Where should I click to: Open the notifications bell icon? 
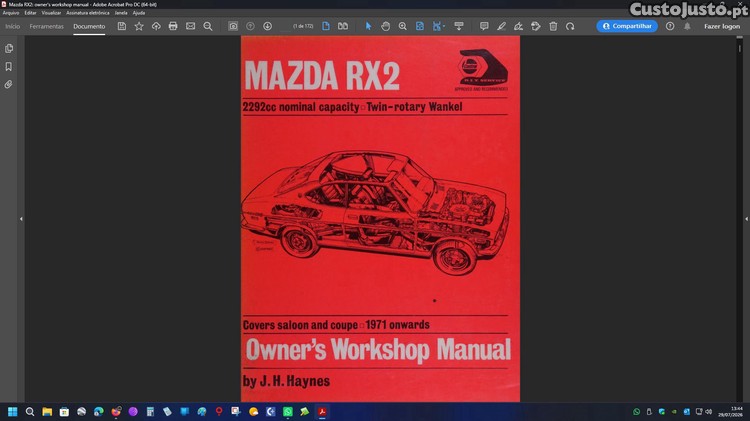click(x=687, y=26)
